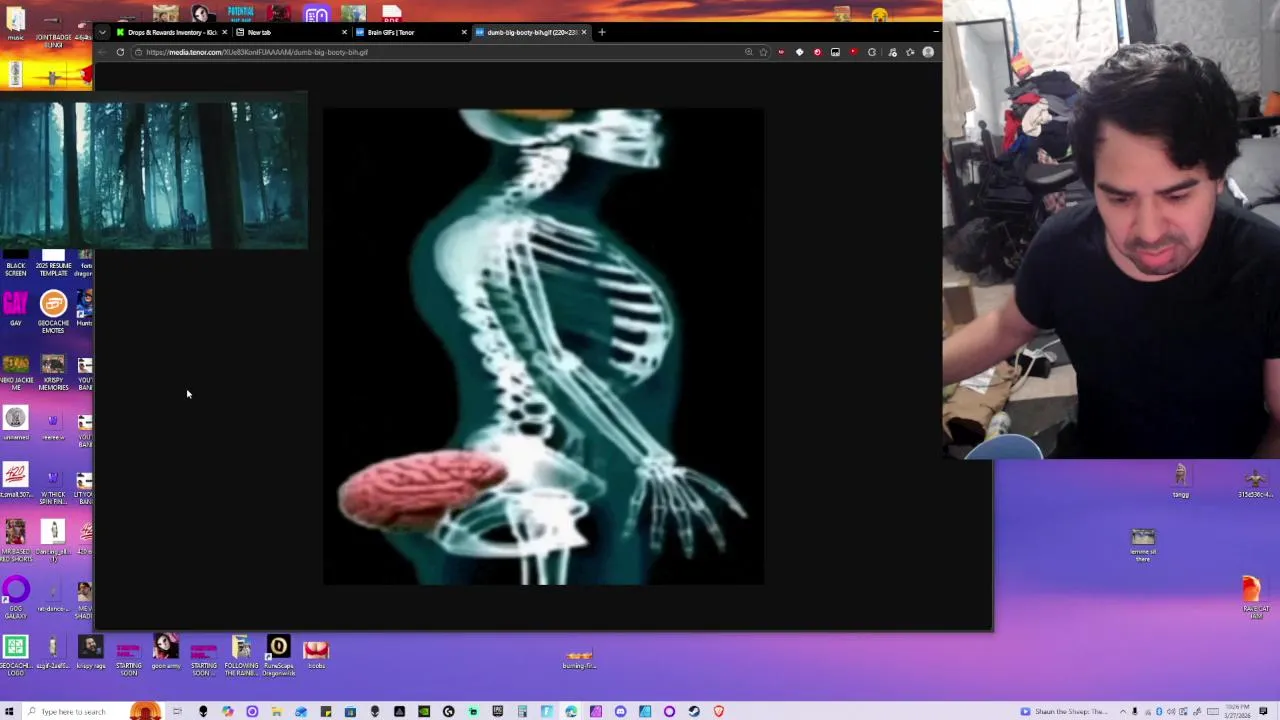Select the RAVE CAT desktop icon

[x=1256, y=597]
